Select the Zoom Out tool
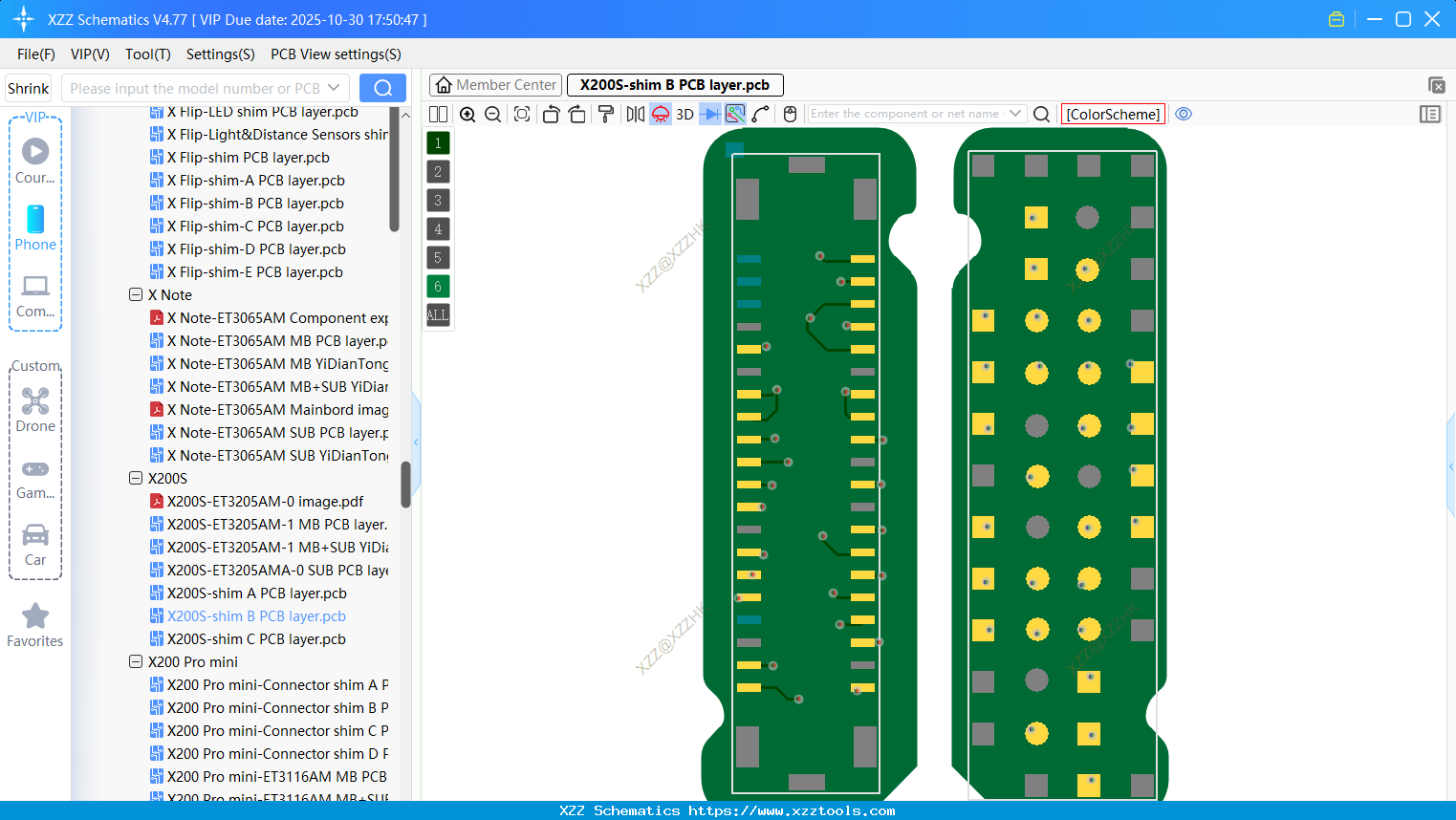 [x=491, y=114]
